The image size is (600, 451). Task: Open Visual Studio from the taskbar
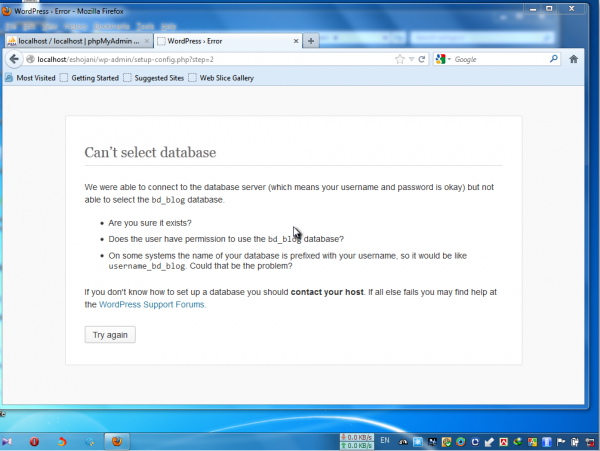[x=7, y=442]
